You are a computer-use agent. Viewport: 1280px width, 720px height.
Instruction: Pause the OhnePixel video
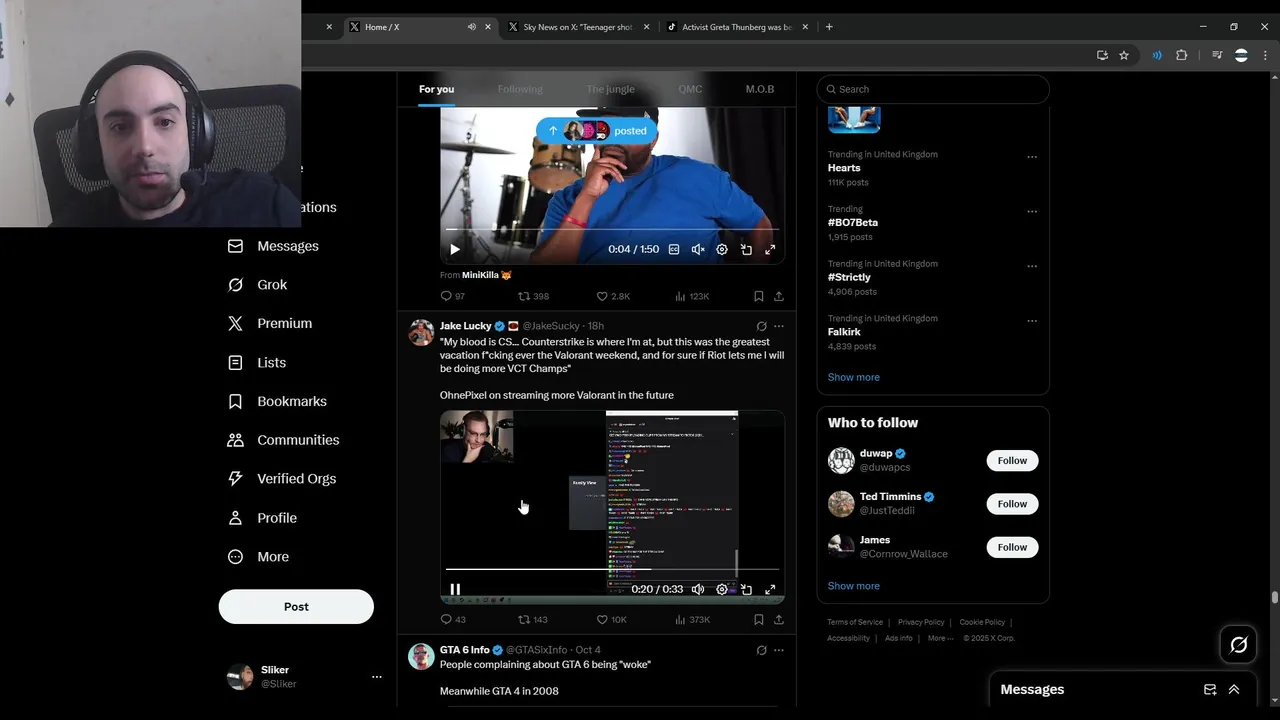pyautogui.click(x=455, y=589)
